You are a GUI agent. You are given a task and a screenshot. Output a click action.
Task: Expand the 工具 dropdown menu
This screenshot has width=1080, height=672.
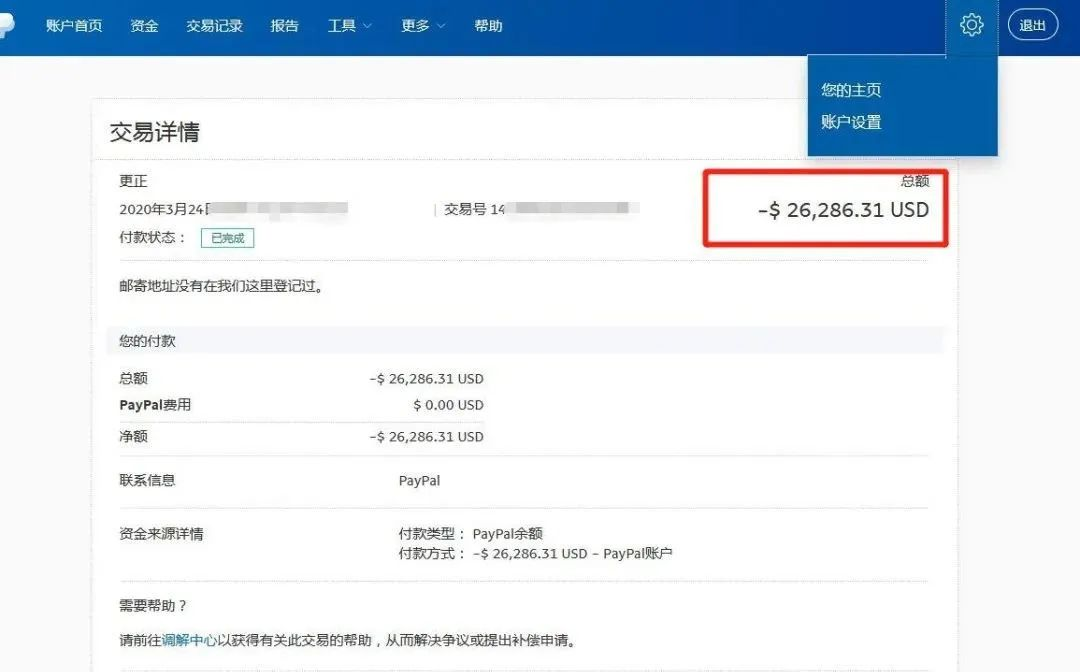(349, 26)
